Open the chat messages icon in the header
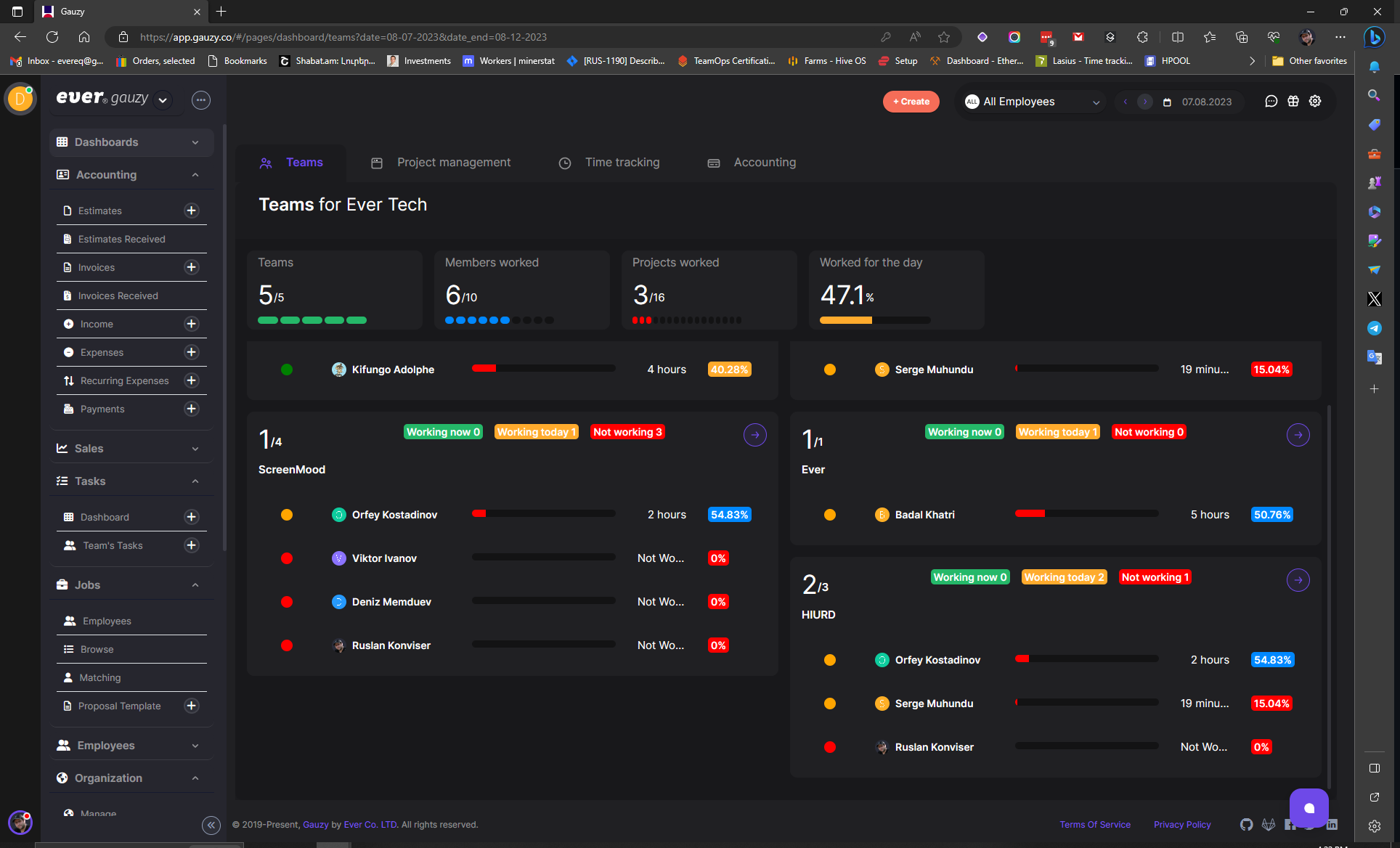The width and height of the screenshot is (1400, 848). point(1271,101)
